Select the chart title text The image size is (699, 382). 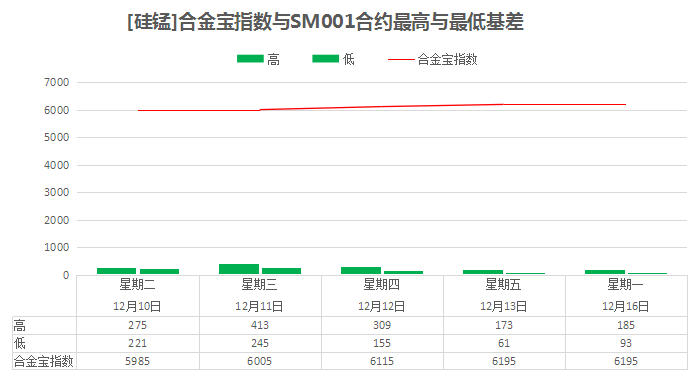coord(325,22)
